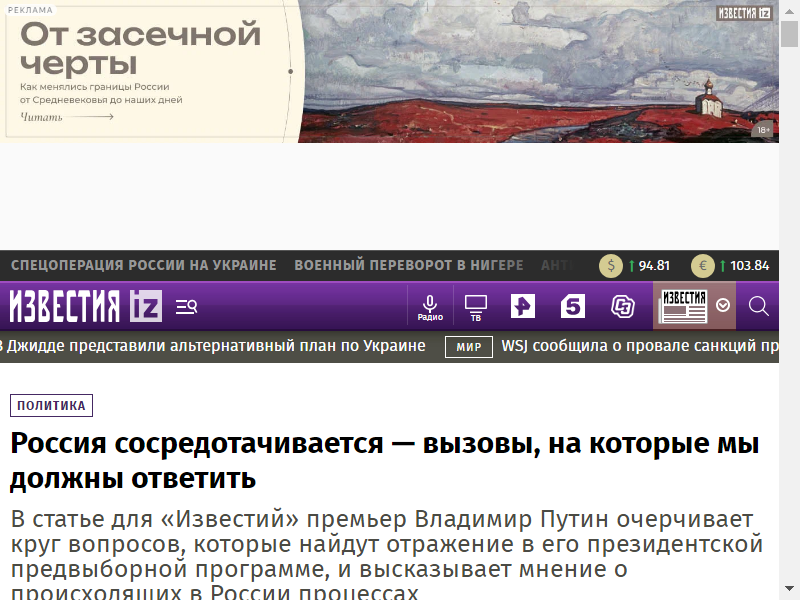The image size is (800, 600).
Task: Open the menu search hamburger icon
Action: [186, 306]
